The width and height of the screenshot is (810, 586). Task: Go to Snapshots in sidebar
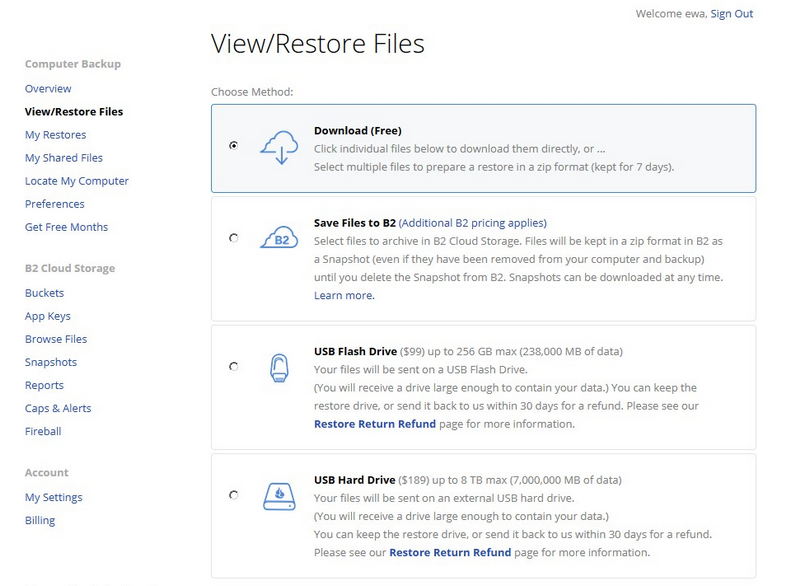click(x=51, y=362)
